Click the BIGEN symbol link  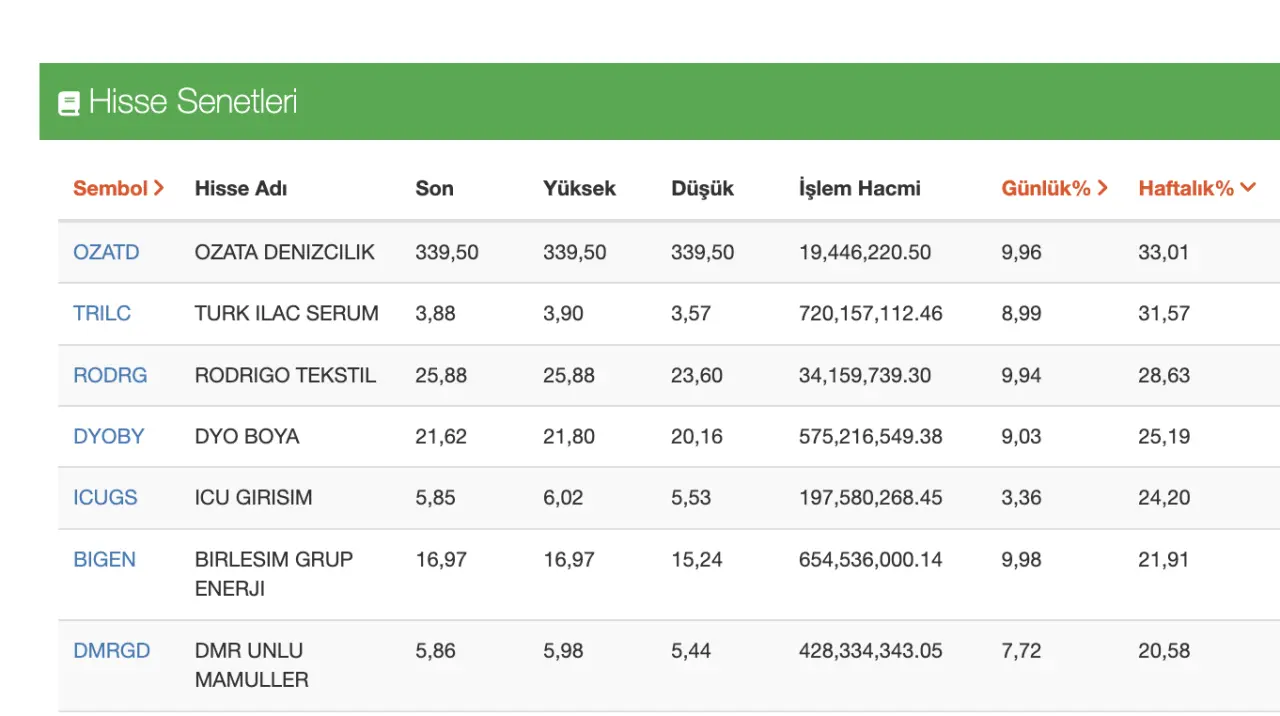pos(104,559)
